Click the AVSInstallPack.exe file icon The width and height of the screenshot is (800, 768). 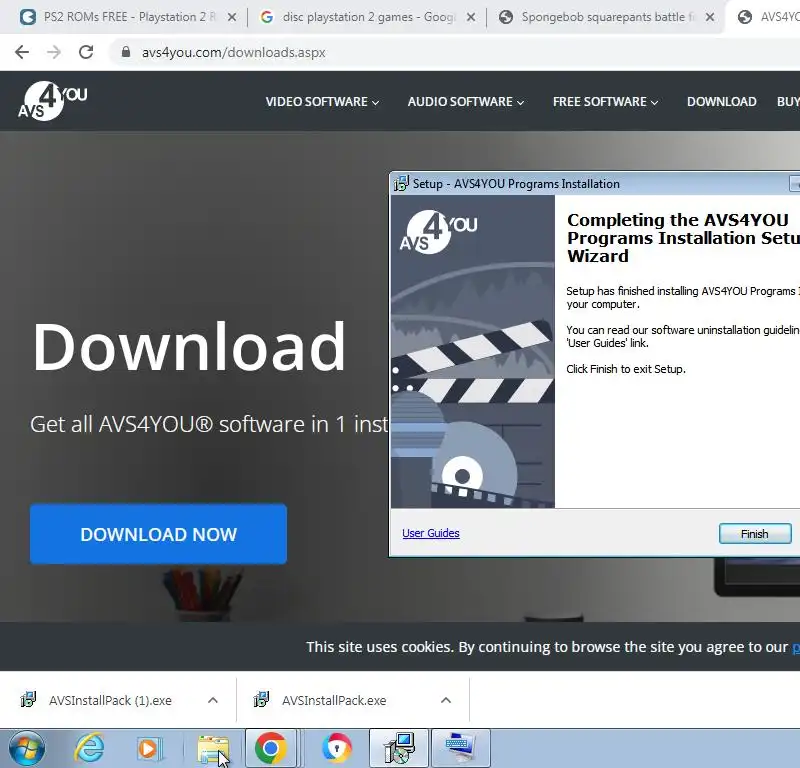[x=261, y=699]
